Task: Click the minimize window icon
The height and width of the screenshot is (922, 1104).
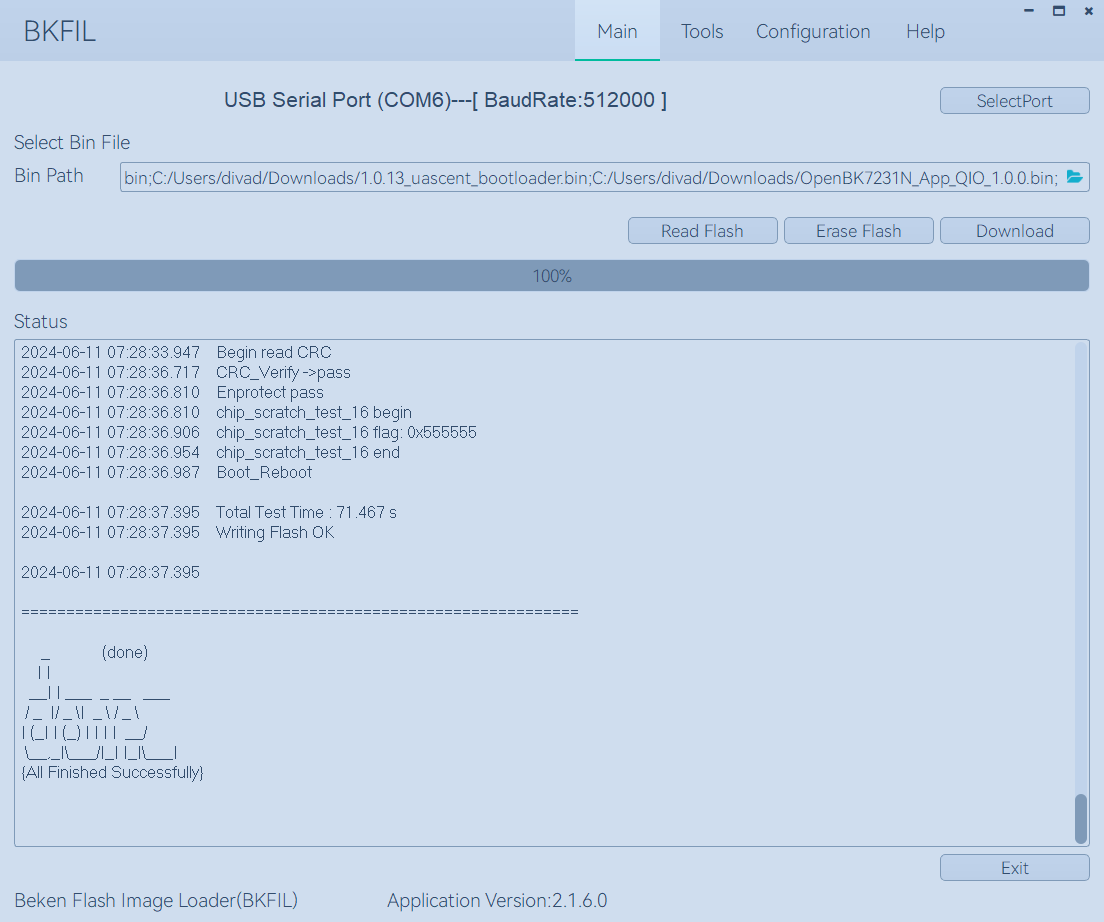Action: click(x=1028, y=11)
